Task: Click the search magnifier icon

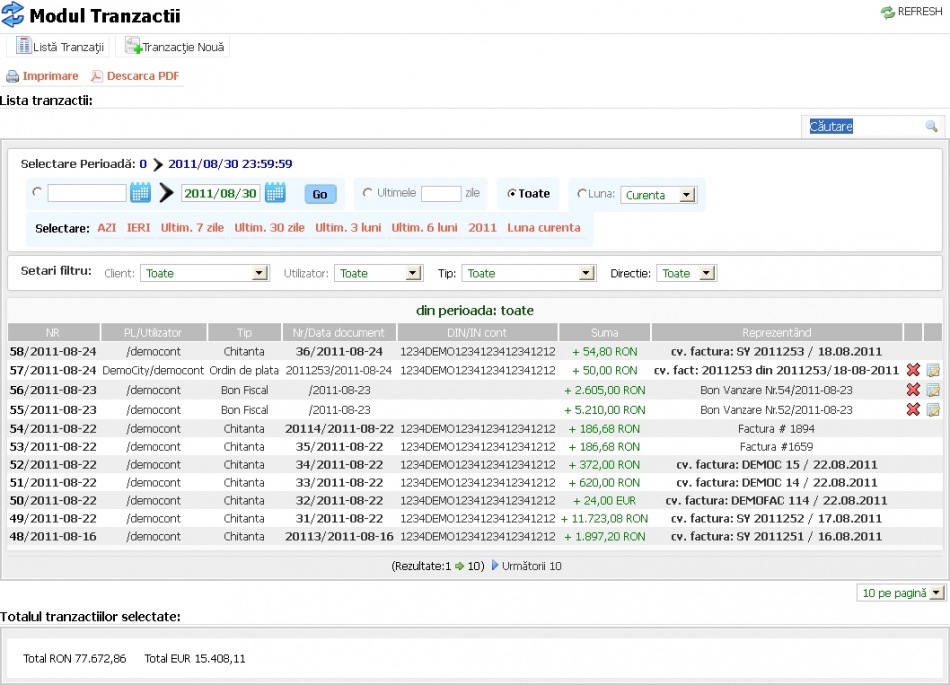Action: [x=931, y=126]
